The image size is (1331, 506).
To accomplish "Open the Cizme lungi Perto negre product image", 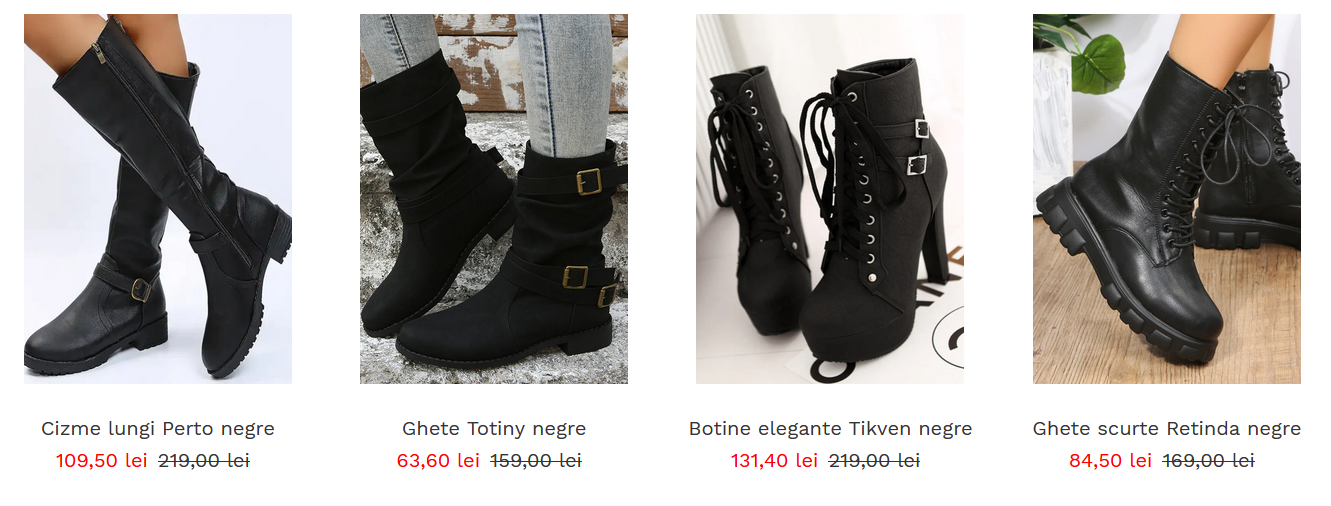I will pos(158,199).
